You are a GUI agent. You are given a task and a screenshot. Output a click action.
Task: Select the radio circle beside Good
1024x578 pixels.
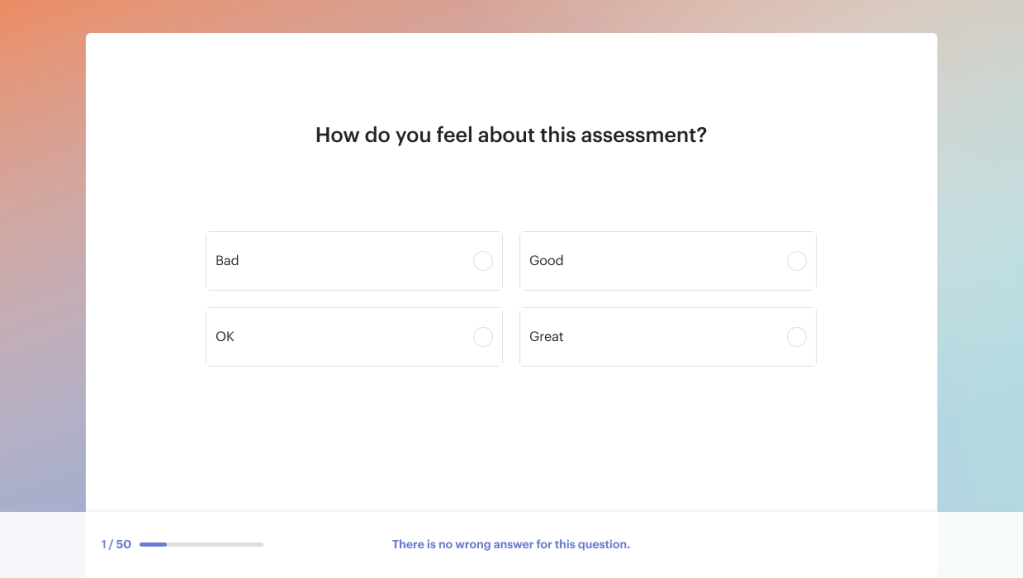797,261
